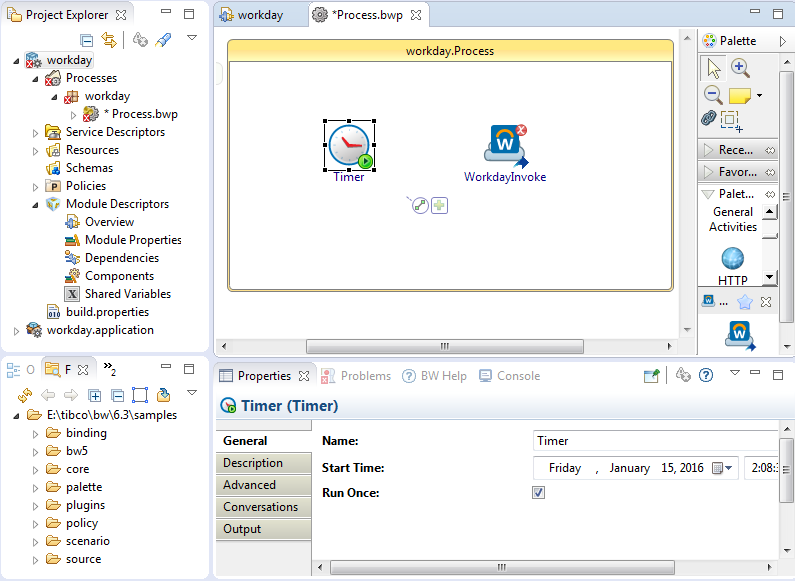Screen dimensions: 797x582
Task: Click the Workday activity at the palette bottom
Action: tap(740, 335)
